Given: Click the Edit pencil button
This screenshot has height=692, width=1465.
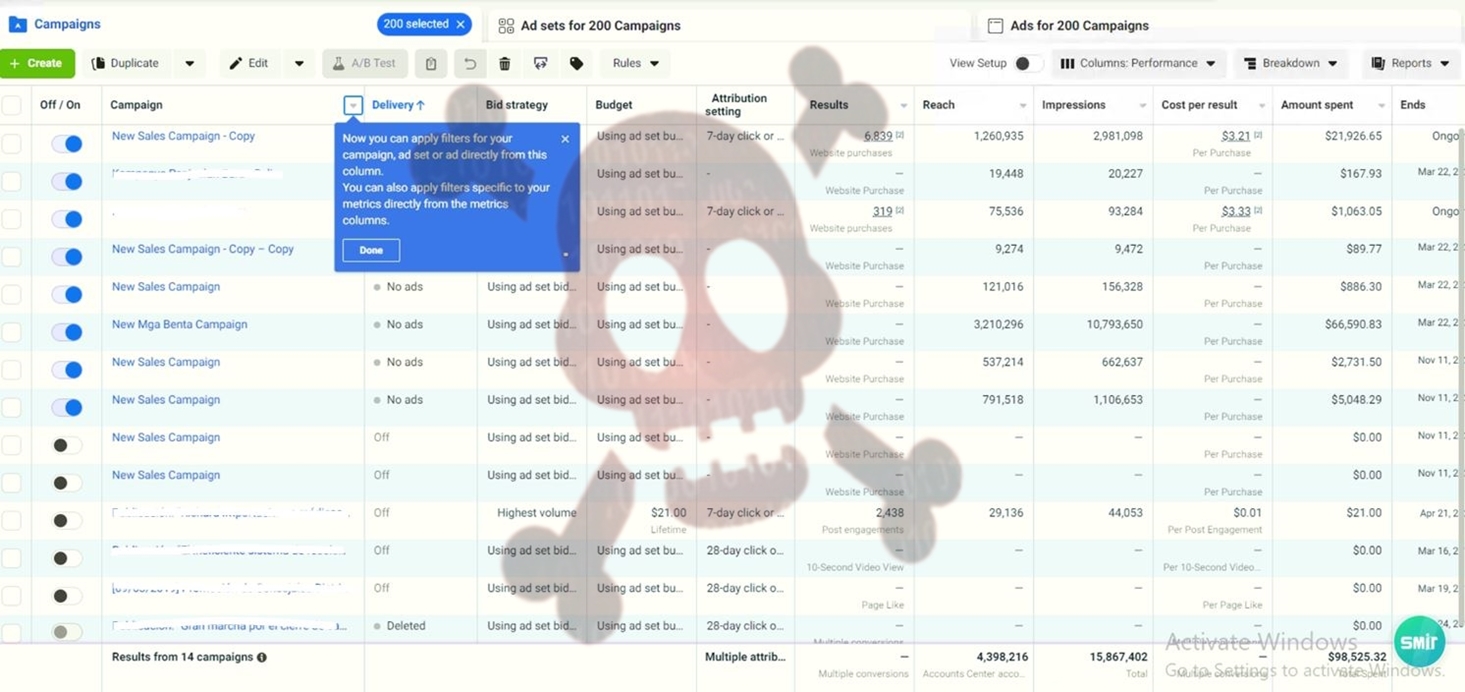Looking at the screenshot, I should tap(249, 63).
